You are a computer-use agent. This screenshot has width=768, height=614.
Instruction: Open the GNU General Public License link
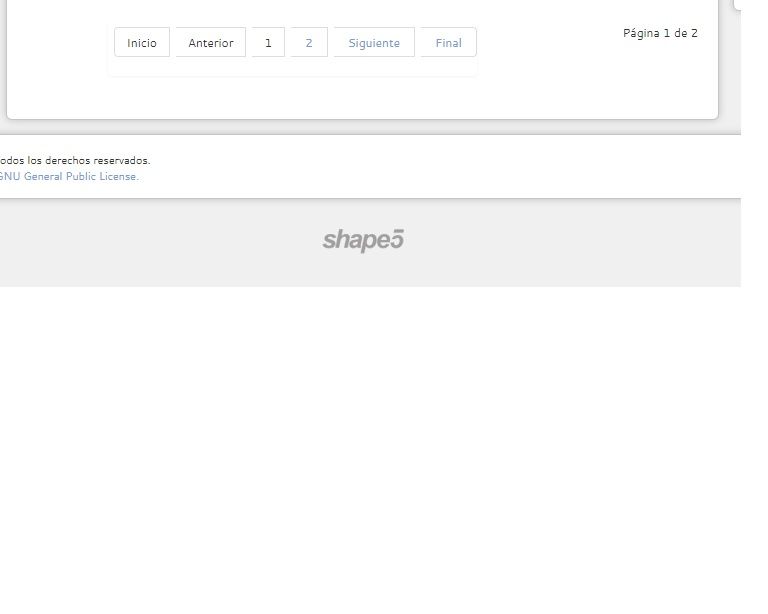point(69,176)
